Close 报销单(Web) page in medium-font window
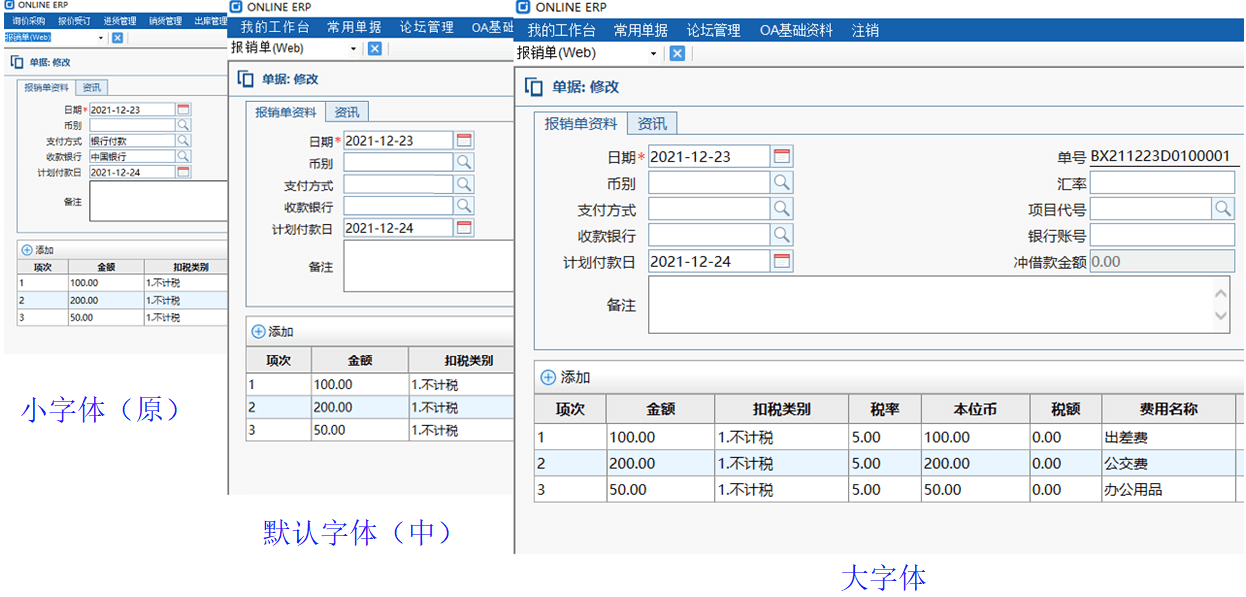This screenshot has width=1246, height=597. point(374,48)
